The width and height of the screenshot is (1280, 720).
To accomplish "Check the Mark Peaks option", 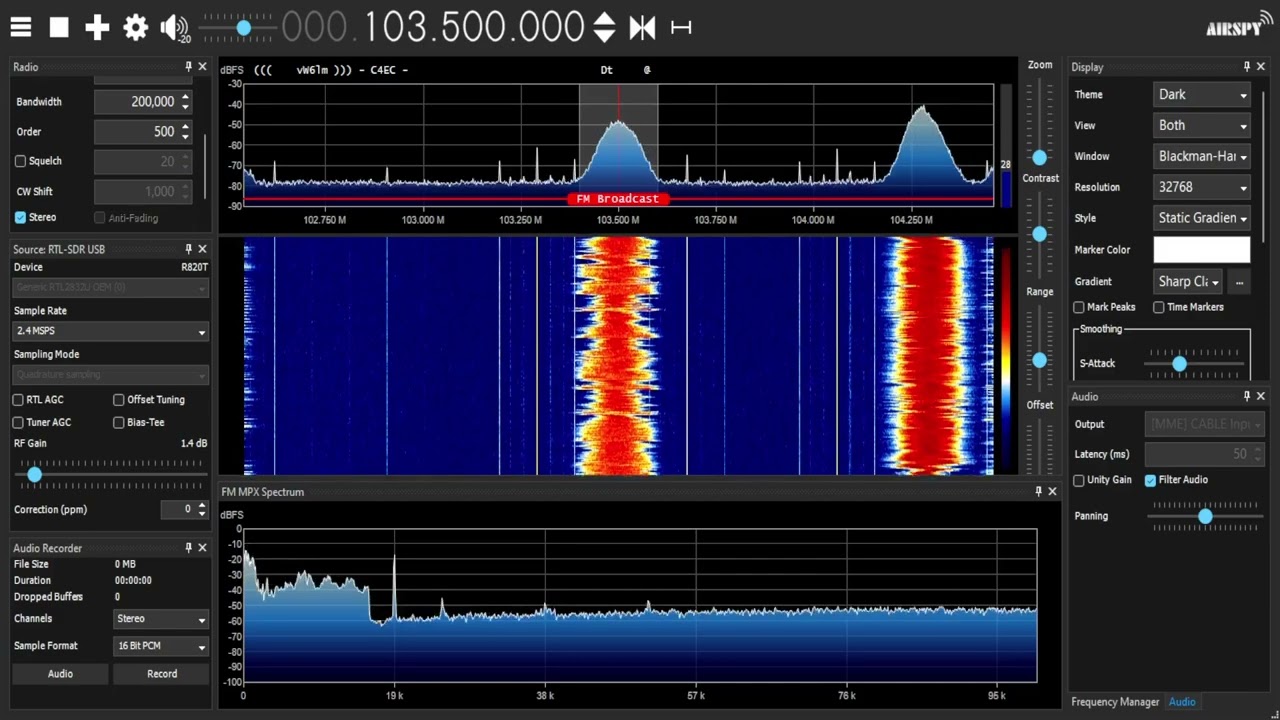I will click(x=1079, y=308).
